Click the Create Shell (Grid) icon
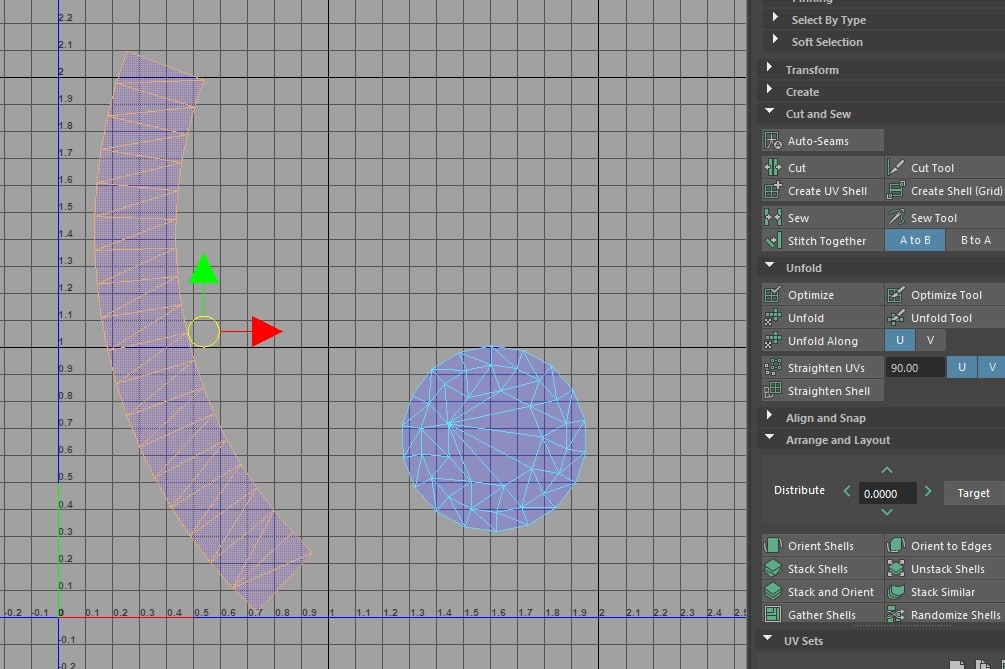Image resolution: width=1005 pixels, height=669 pixels. [895, 190]
